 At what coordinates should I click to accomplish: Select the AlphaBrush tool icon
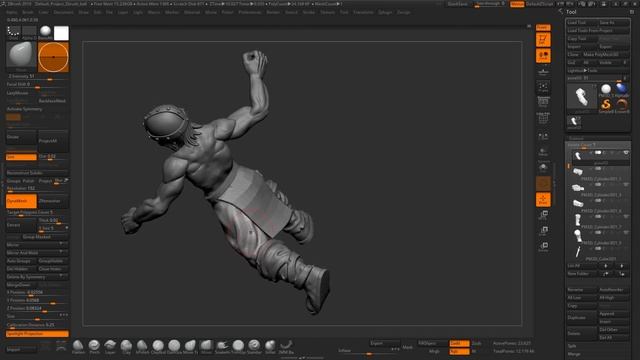coord(622,91)
